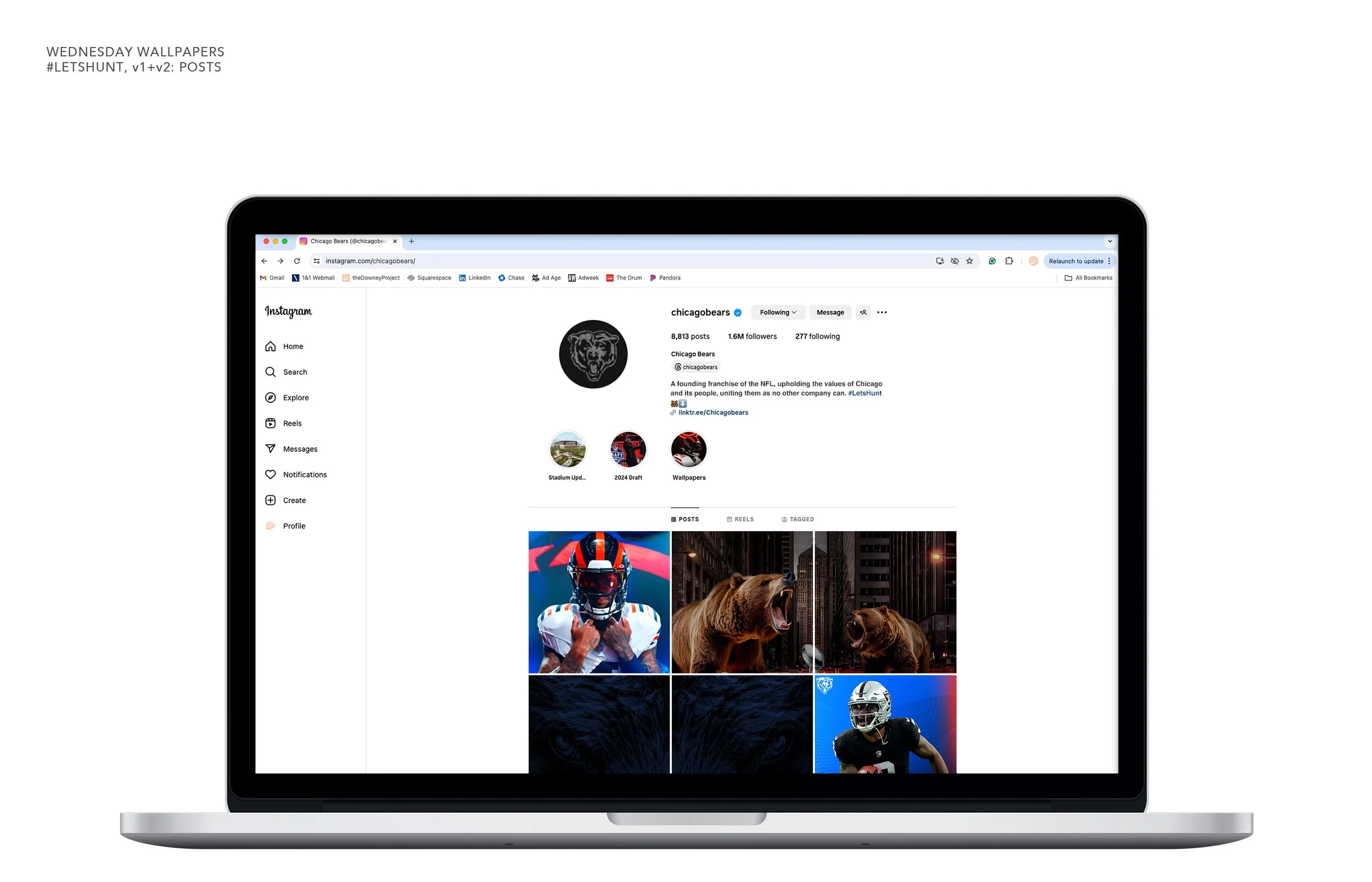Open the Gmail bookmark
The image size is (1372, 882).
pyautogui.click(x=272, y=278)
